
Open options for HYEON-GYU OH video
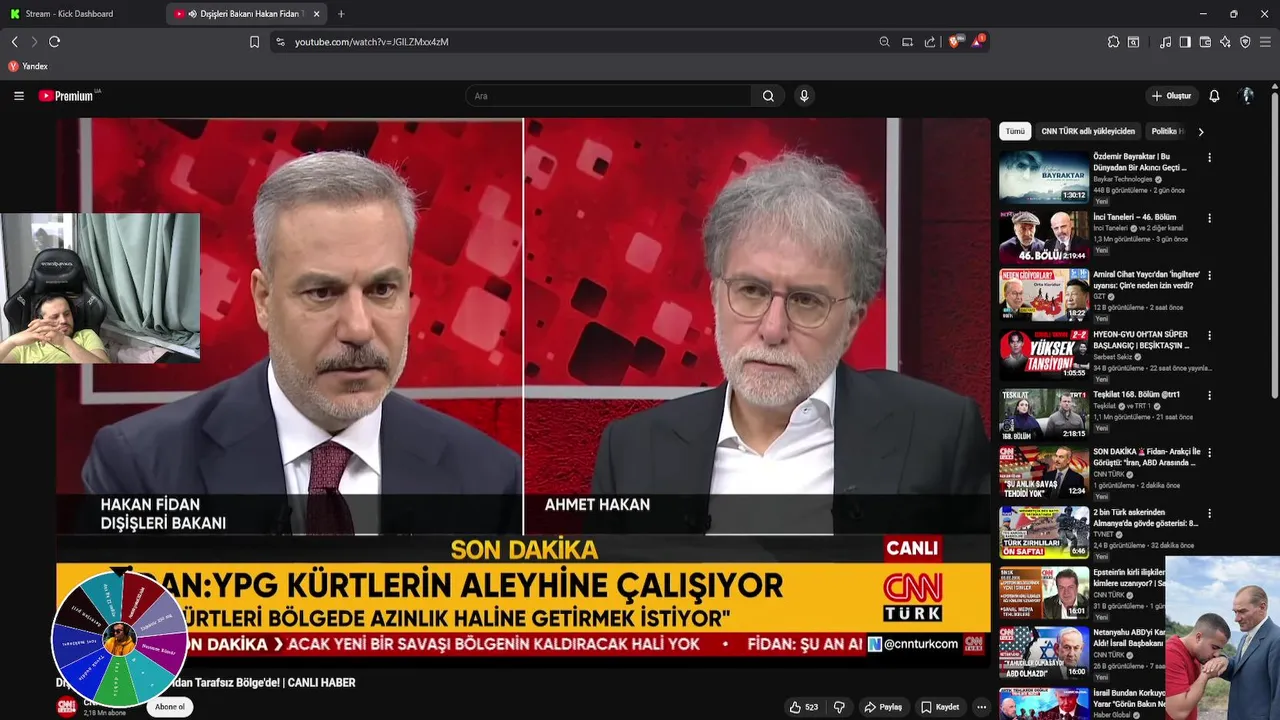pyautogui.click(x=1209, y=336)
